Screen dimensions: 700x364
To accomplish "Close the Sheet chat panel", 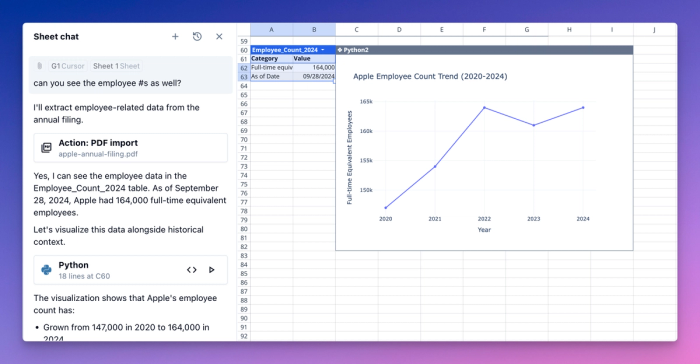I will click(219, 37).
